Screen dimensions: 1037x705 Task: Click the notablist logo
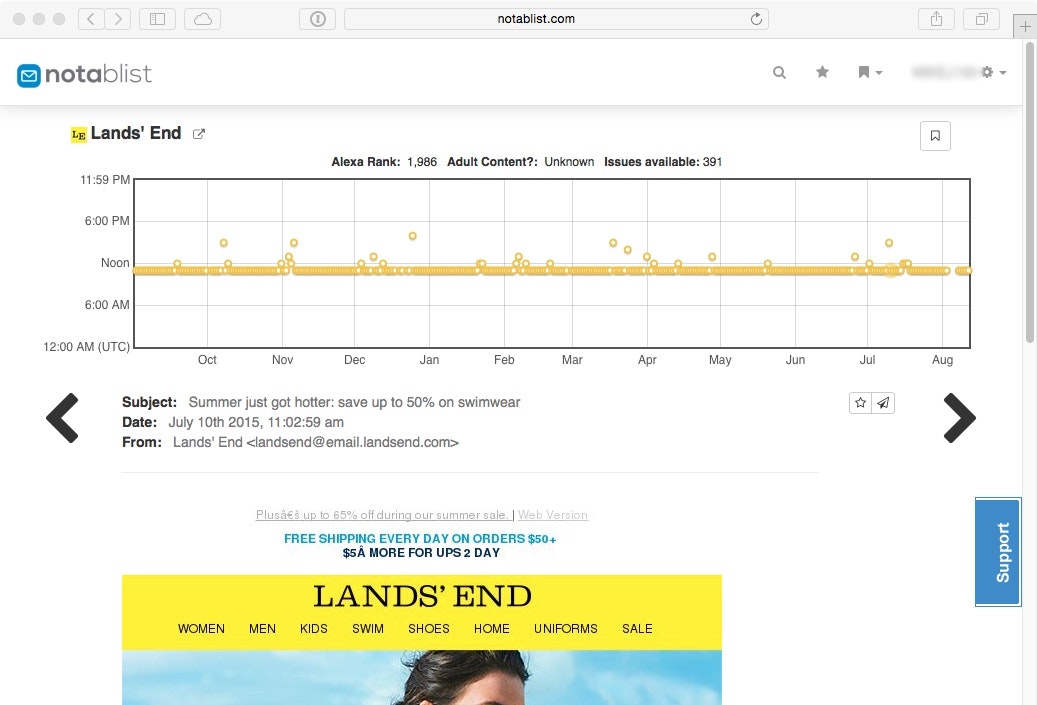(x=84, y=74)
